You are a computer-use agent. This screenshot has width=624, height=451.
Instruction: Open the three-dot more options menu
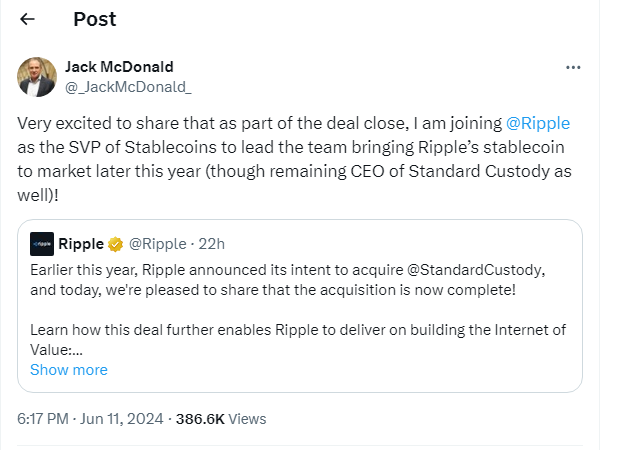click(x=573, y=67)
